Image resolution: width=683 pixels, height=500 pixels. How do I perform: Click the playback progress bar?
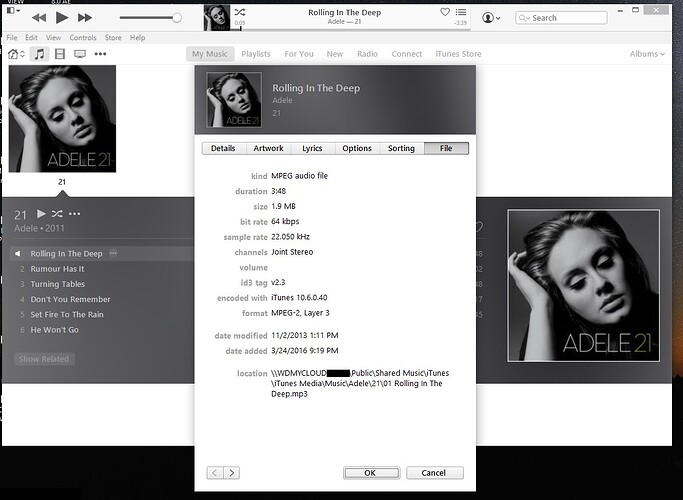coord(350,30)
